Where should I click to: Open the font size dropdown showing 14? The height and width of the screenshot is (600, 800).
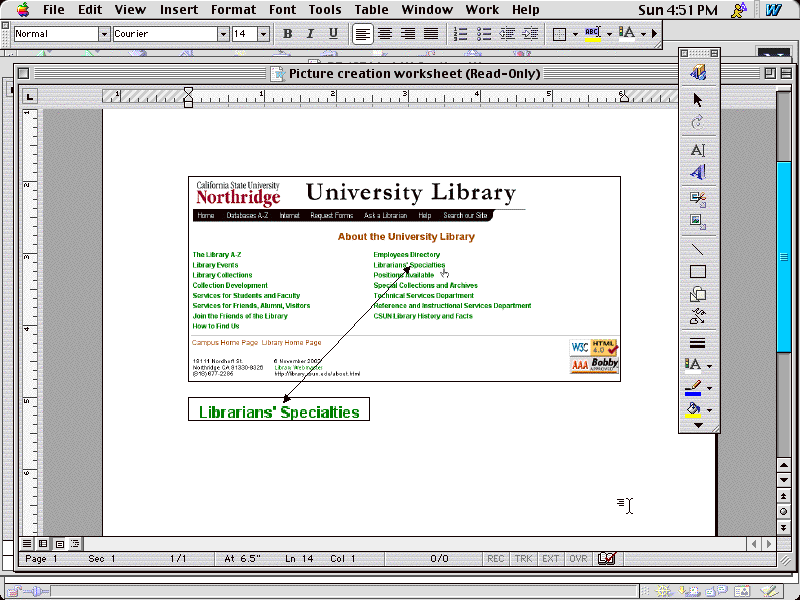tap(263, 34)
